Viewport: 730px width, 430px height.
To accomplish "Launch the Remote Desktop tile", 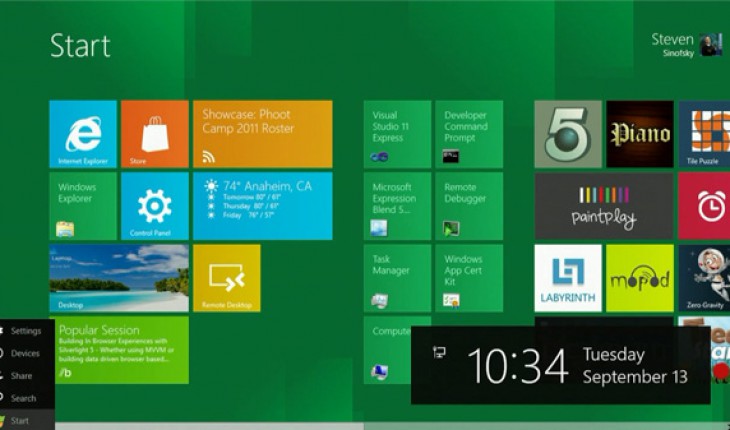I will tap(227, 278).
